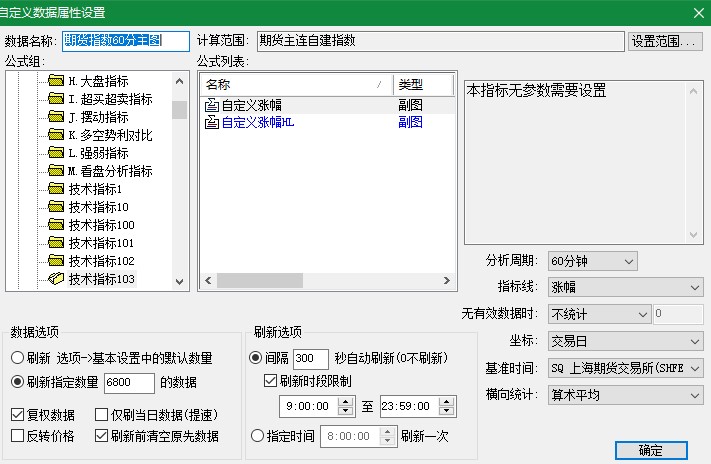Click folder icon of 技术指标1
This screenshot has width=711, height=464.
click(x=56, y=189)
